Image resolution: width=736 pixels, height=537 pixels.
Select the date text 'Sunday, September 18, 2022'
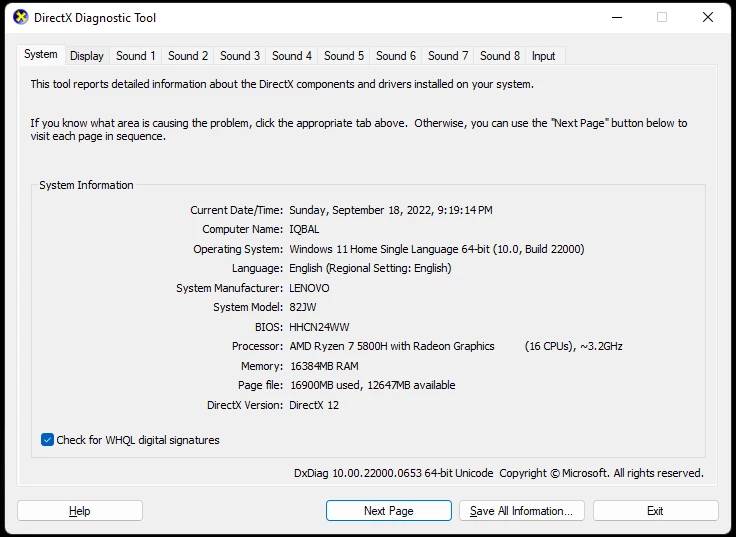[360, 210]
